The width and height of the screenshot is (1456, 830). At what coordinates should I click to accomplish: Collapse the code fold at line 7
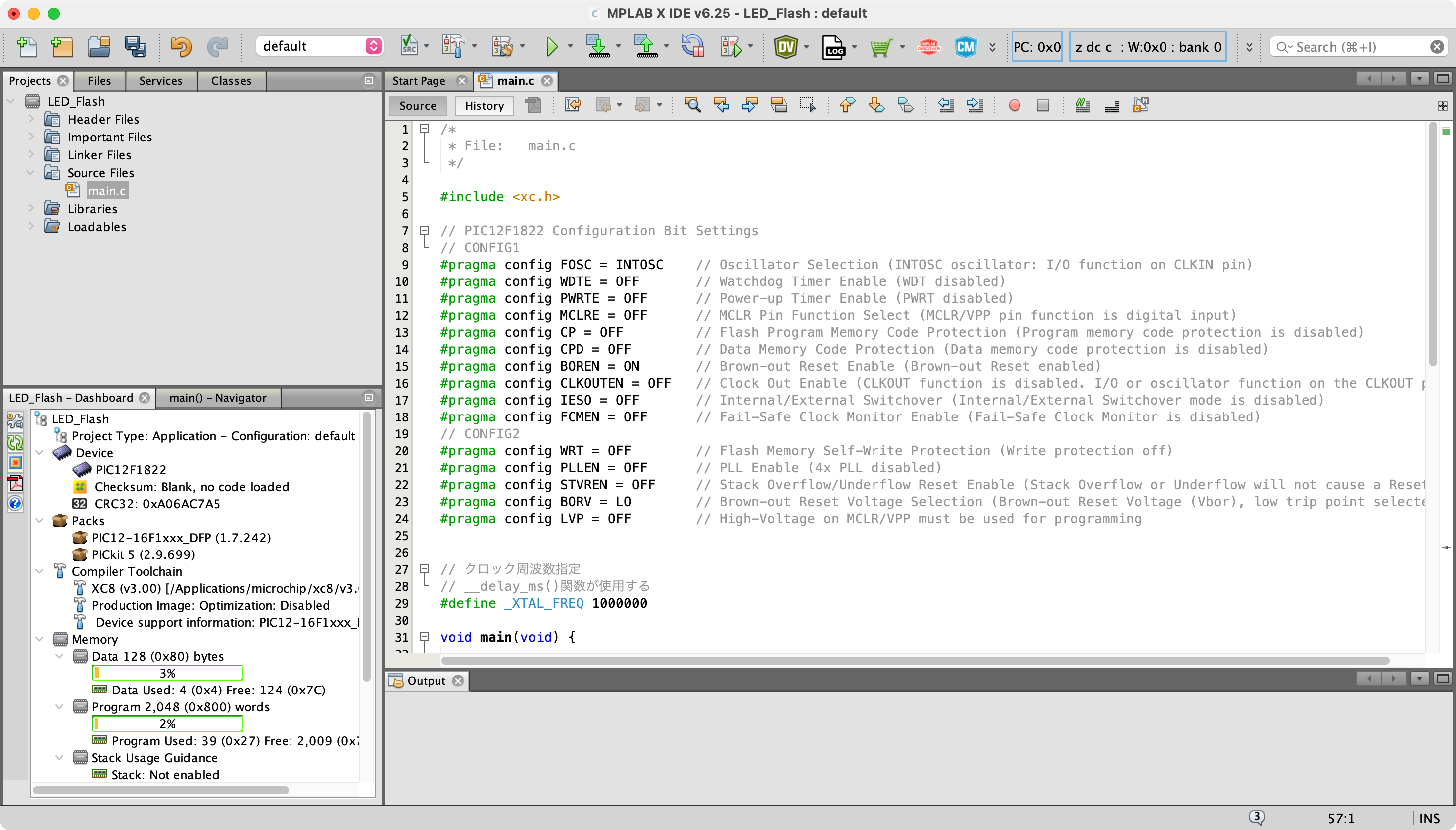click(424, 230)
